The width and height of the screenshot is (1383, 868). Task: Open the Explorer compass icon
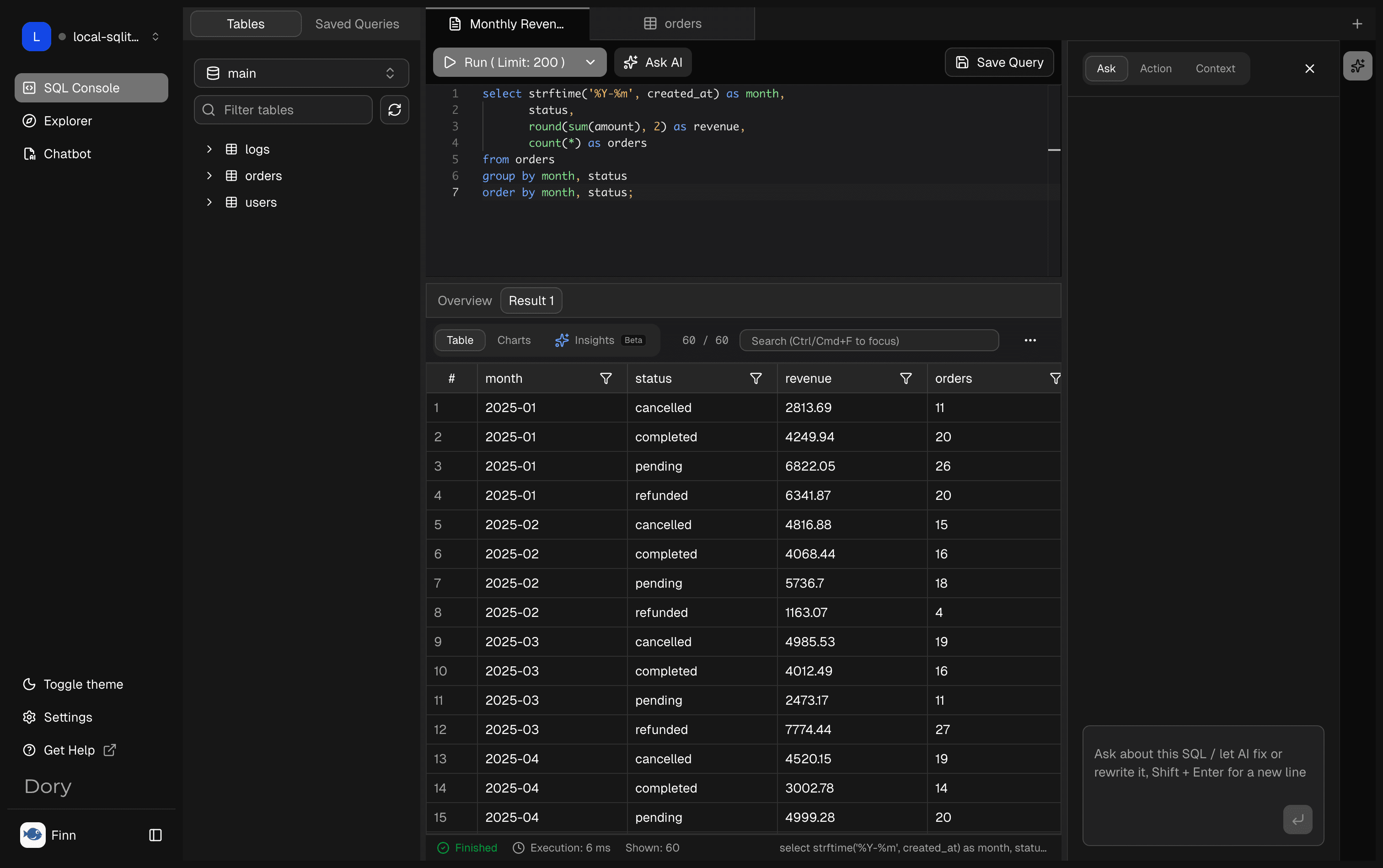click(x=29, y=121)
